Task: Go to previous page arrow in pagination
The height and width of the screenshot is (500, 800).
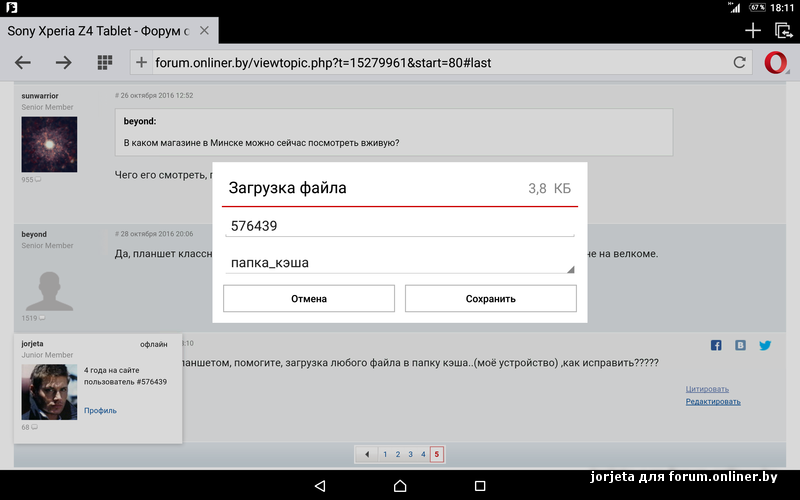Action: point(367,454)
